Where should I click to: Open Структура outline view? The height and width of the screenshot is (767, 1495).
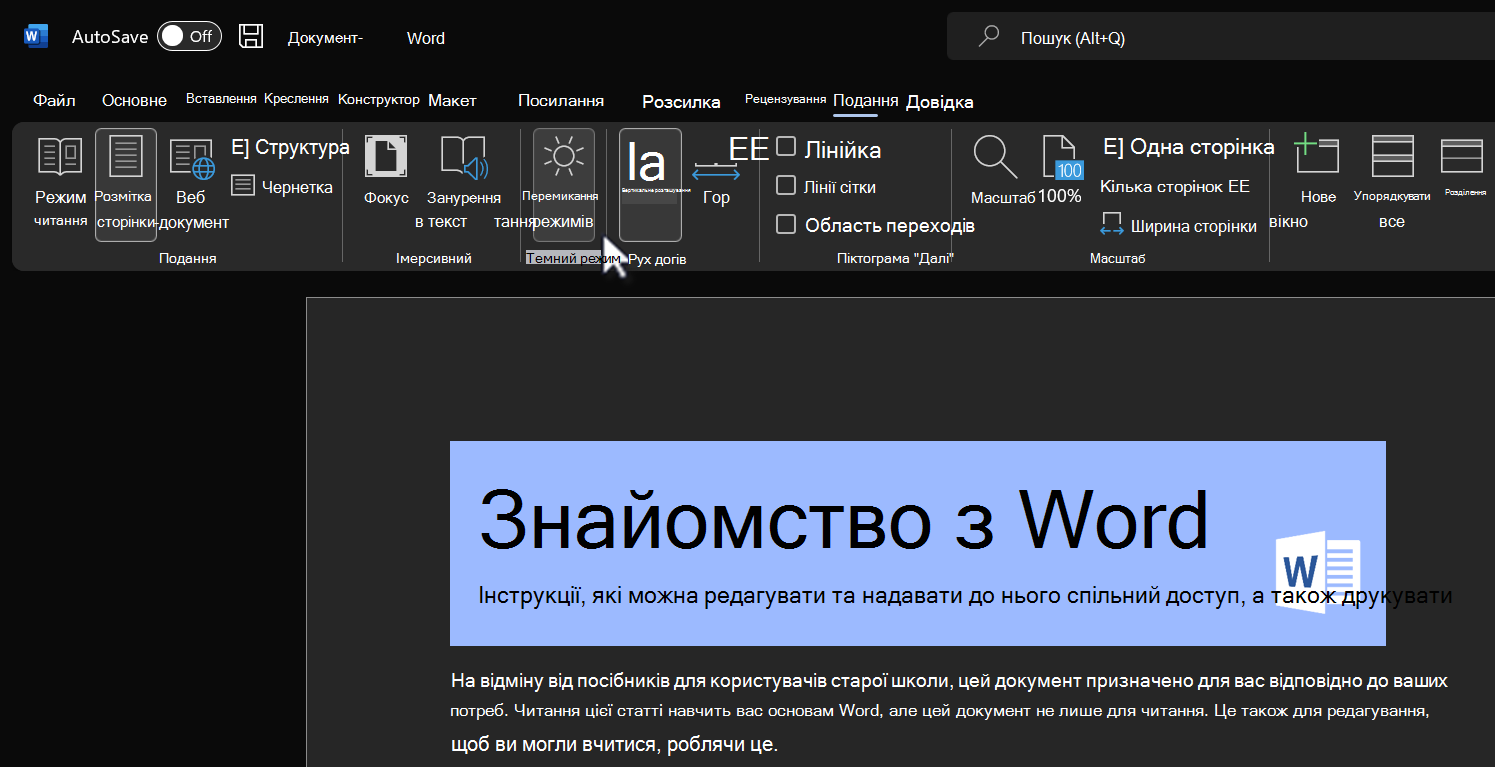[x=290, y=148]
